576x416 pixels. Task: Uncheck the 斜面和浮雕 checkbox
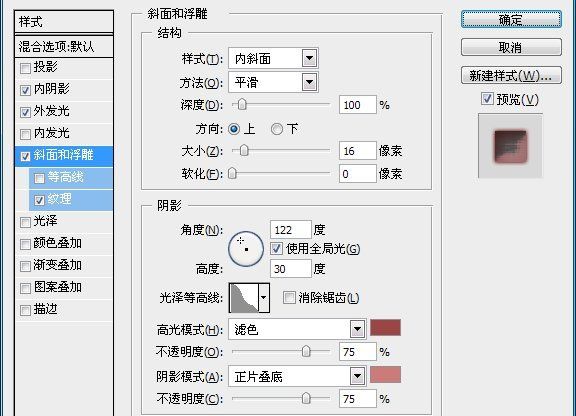click(25, 156)
